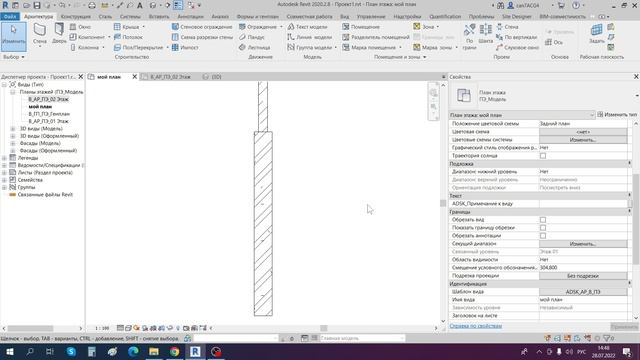Screen dimensions: 640x360
Task: Switch to the Конструкция ribbon tab
Action: [76, 16]
